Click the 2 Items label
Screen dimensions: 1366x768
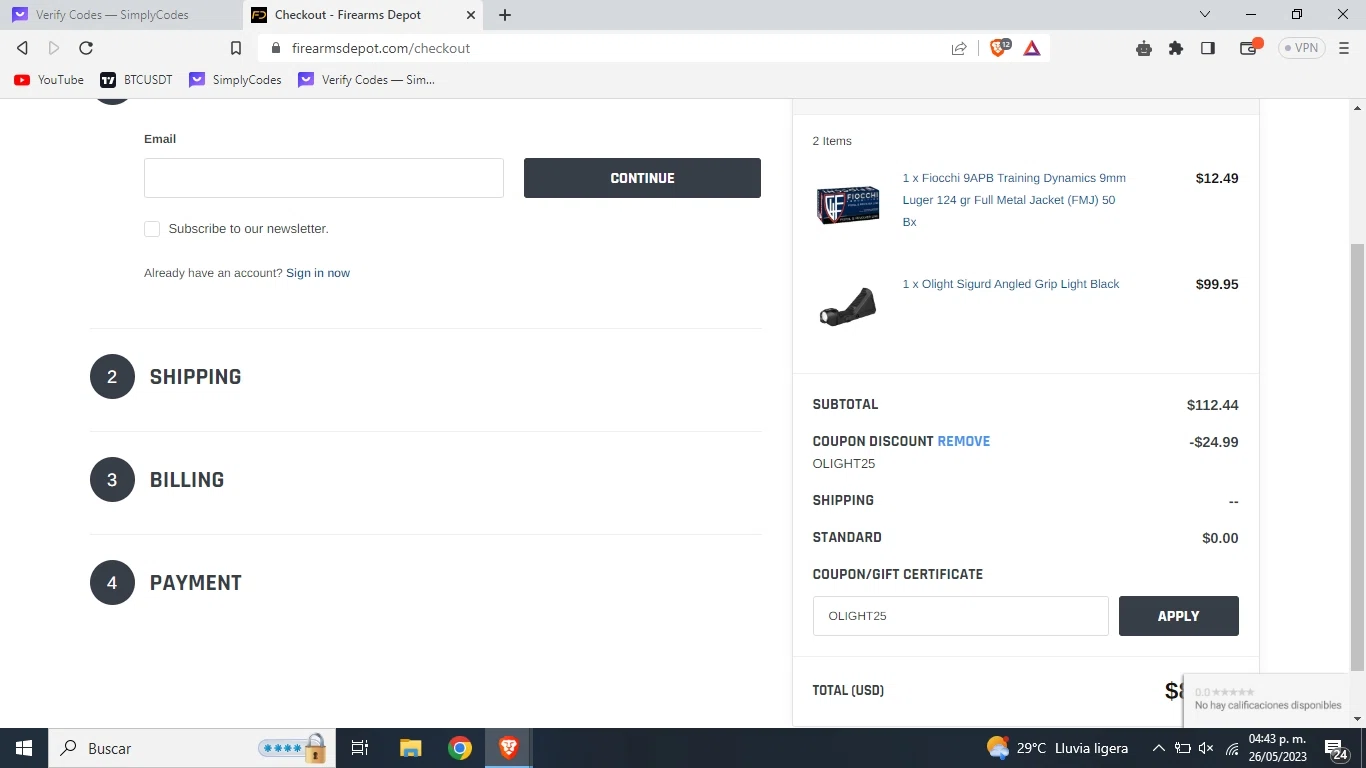[x=832, y=141]
